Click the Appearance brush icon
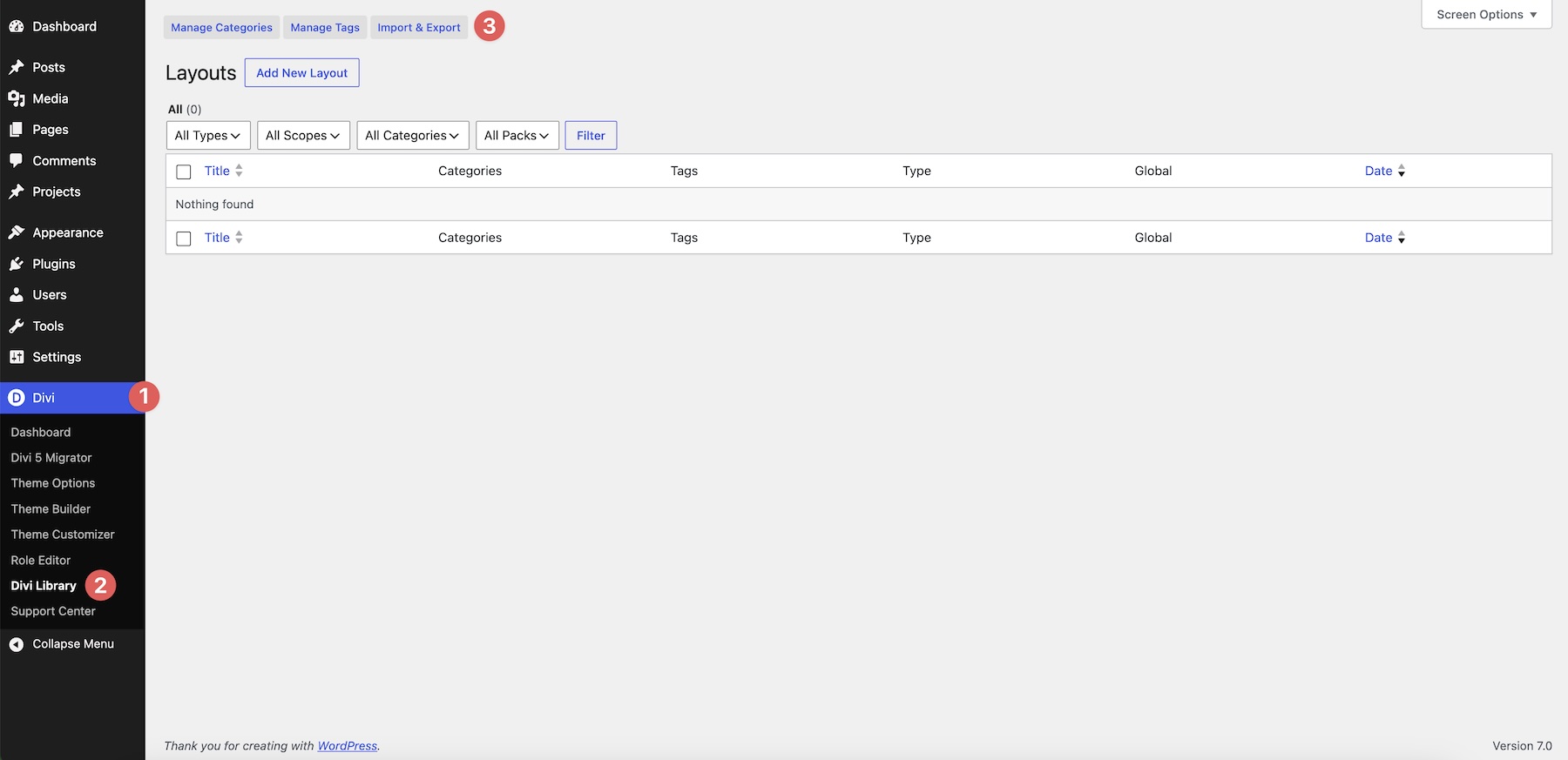1568x760 pixels. tap(17, 232)
